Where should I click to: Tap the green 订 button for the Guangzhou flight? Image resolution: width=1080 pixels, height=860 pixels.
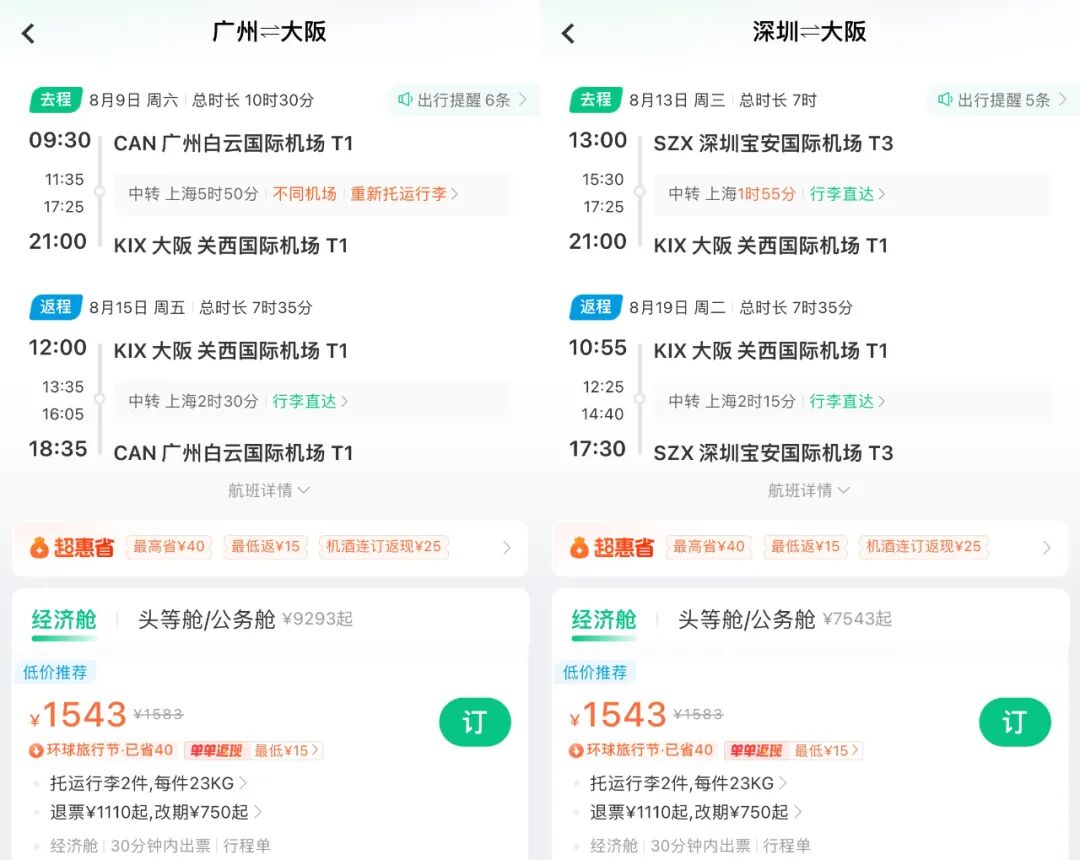point(475,722)
